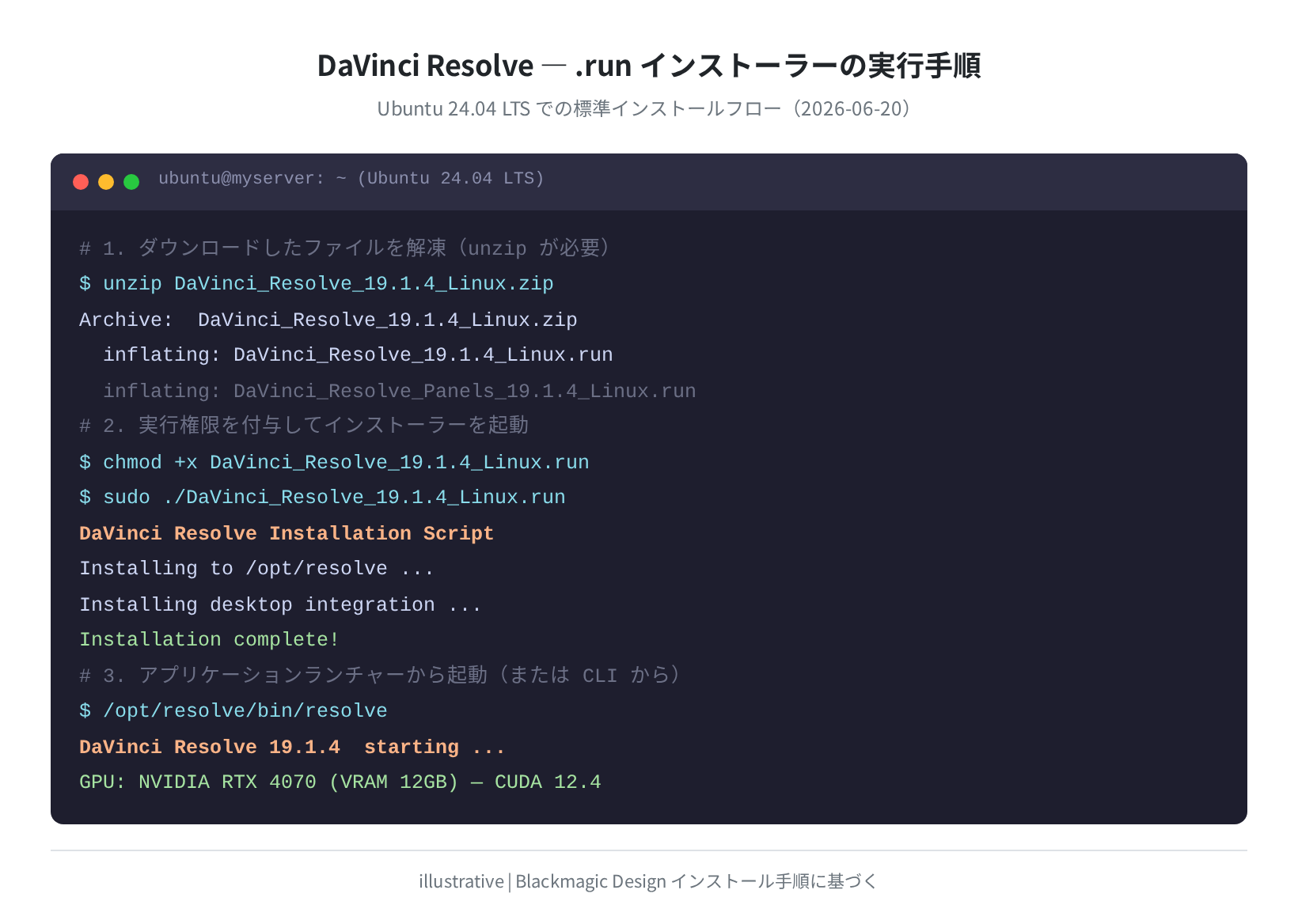Click the green maximize dot in terminal header
The image size is (1298, 924).
coord(131,182)
